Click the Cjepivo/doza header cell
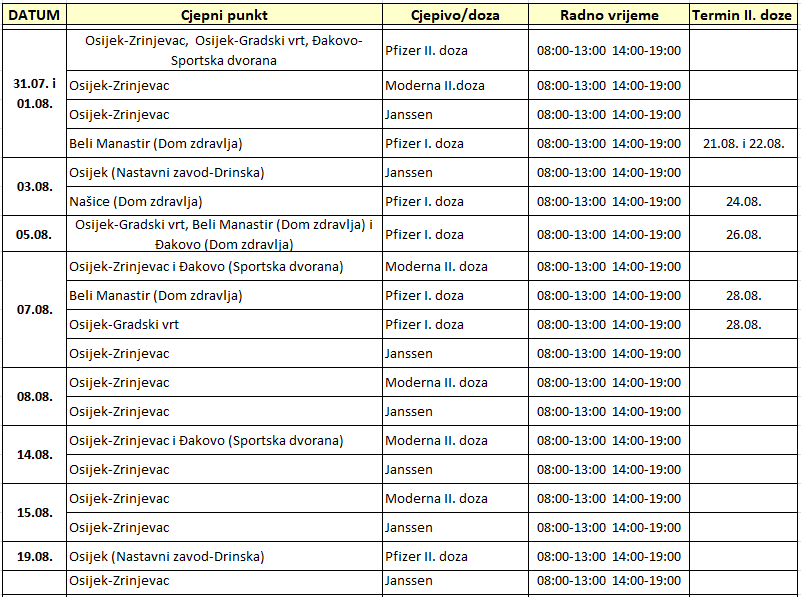 455,16
